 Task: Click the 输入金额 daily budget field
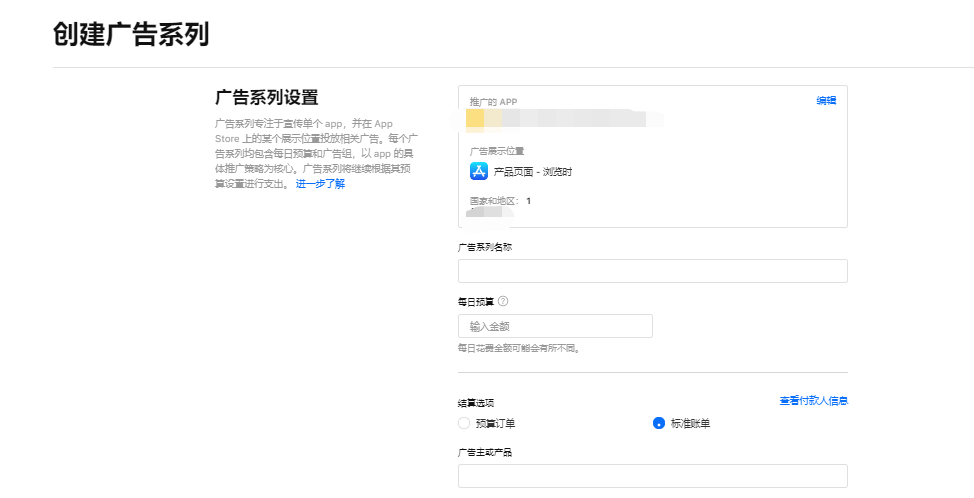[x=555, y=326]
